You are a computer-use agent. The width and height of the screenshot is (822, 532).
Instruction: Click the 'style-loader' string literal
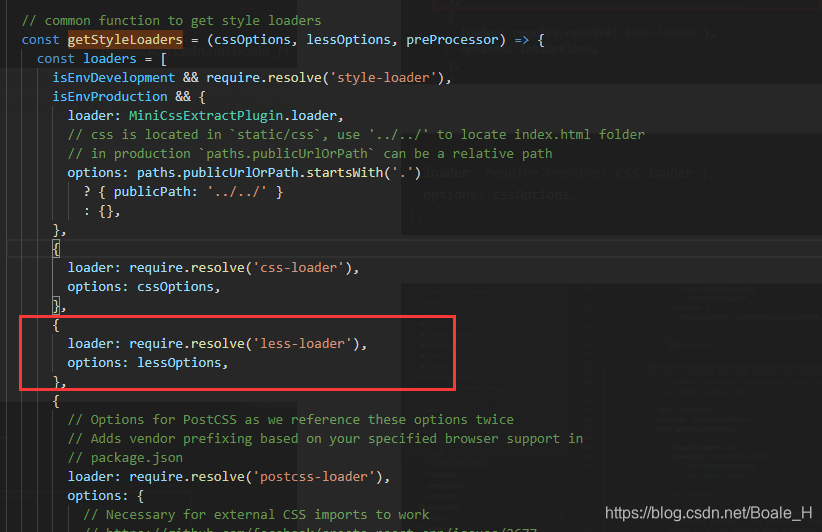(383, 78)
